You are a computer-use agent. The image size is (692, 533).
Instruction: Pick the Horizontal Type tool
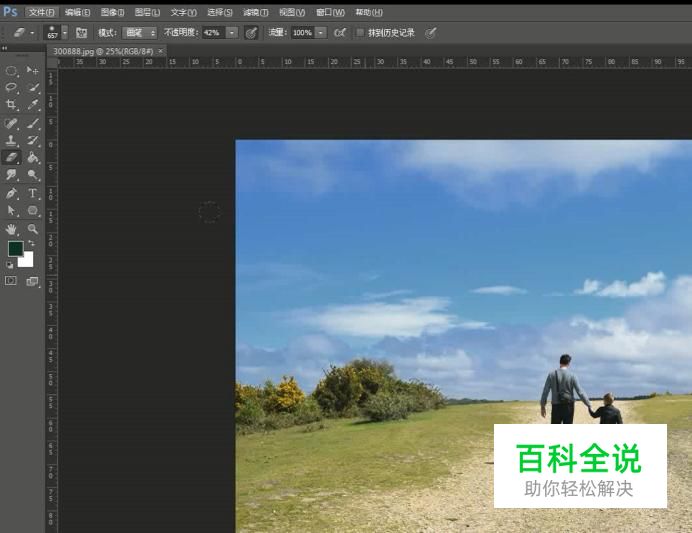click(x=33, y=193)
